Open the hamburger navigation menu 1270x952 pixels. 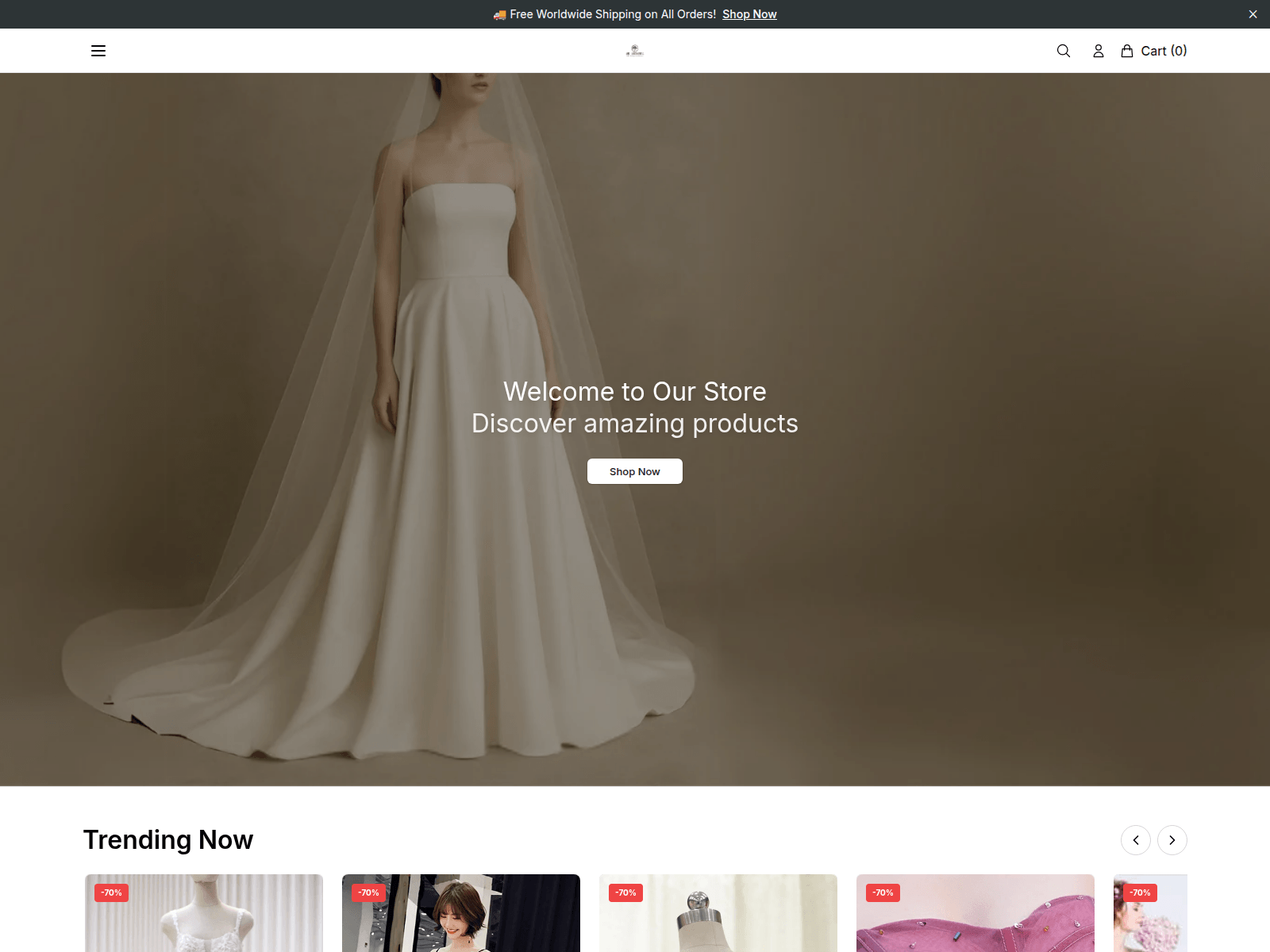tap(98, 51)
